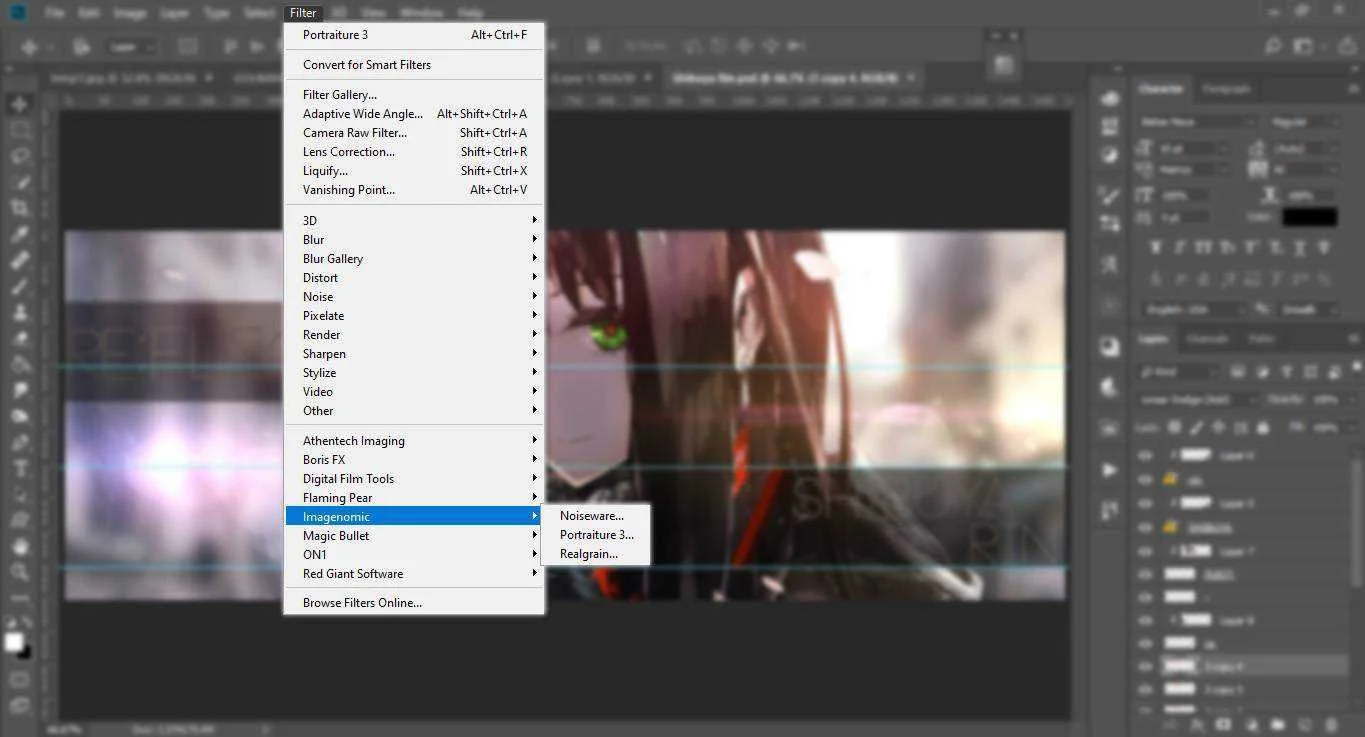This screenshot has height=737, width=1365.
Task: Choose Convert for Smart Filters
Action: (x=414, y=65)
